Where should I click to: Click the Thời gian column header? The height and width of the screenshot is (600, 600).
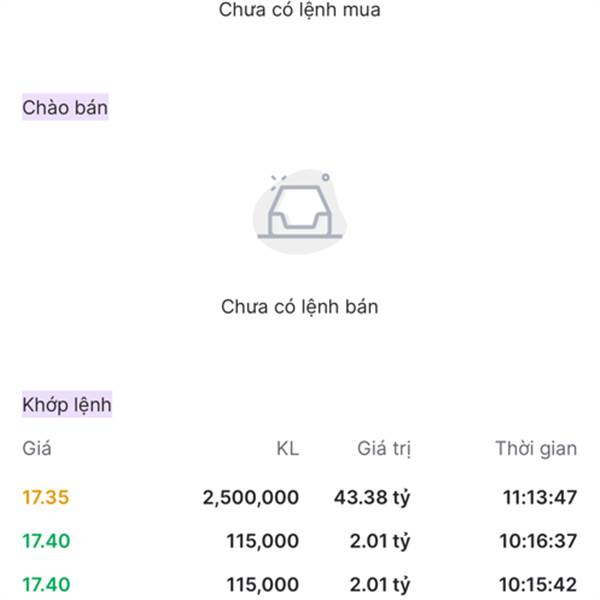[x=536, y=449]
